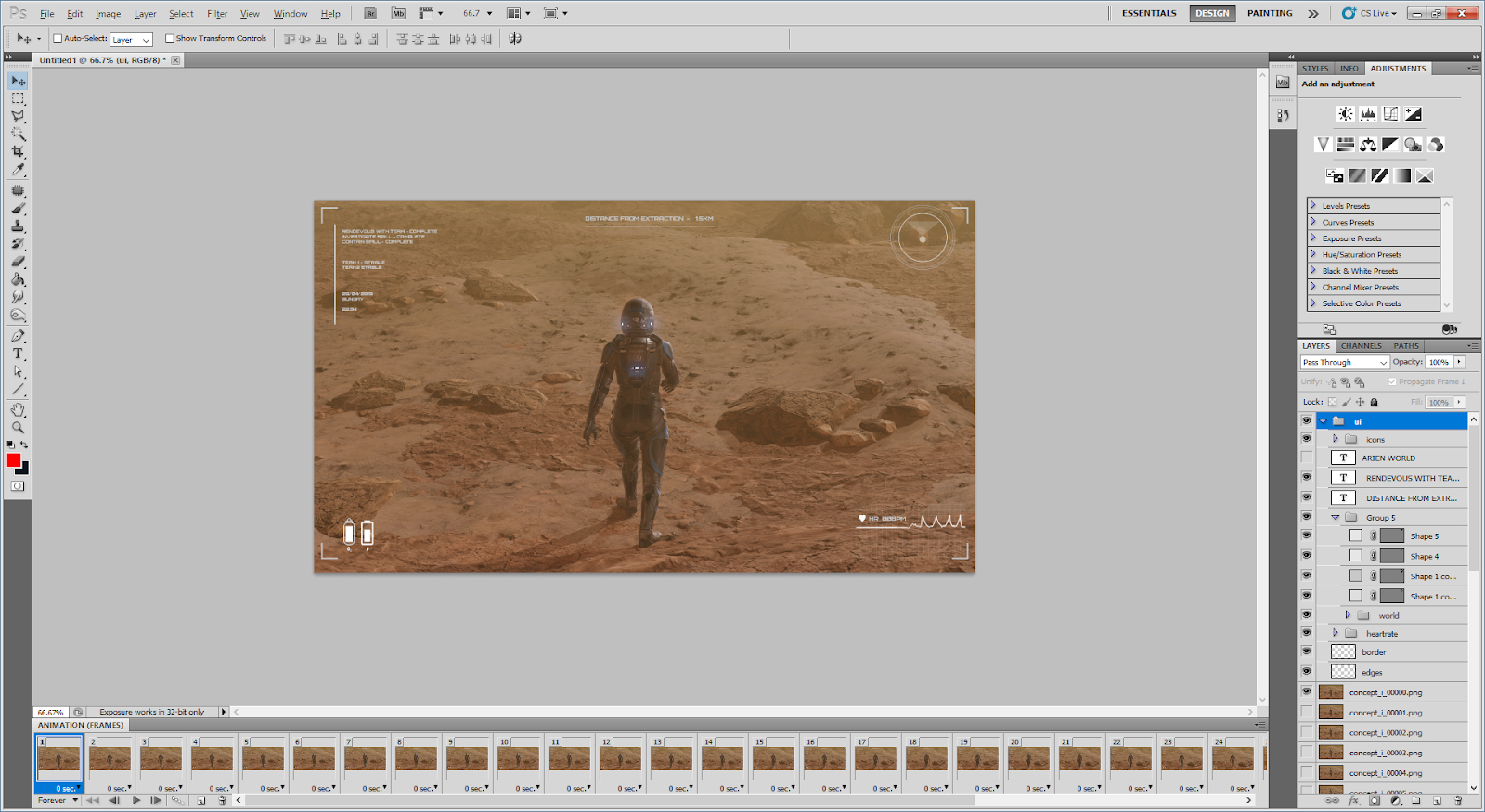This screenshot has width=1485, height=812.
Task: Select the Hand tool
Action: pos(18,409)
